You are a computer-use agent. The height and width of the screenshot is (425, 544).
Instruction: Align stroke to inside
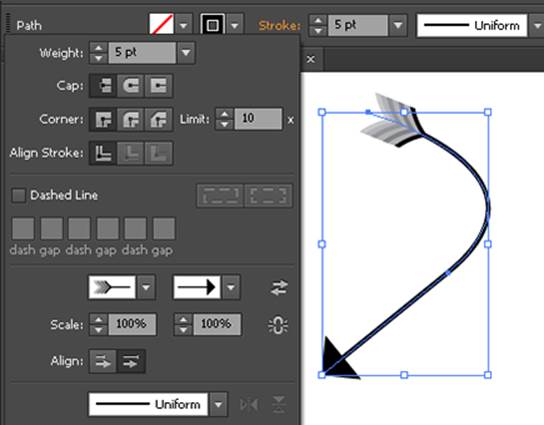[131, 153]
